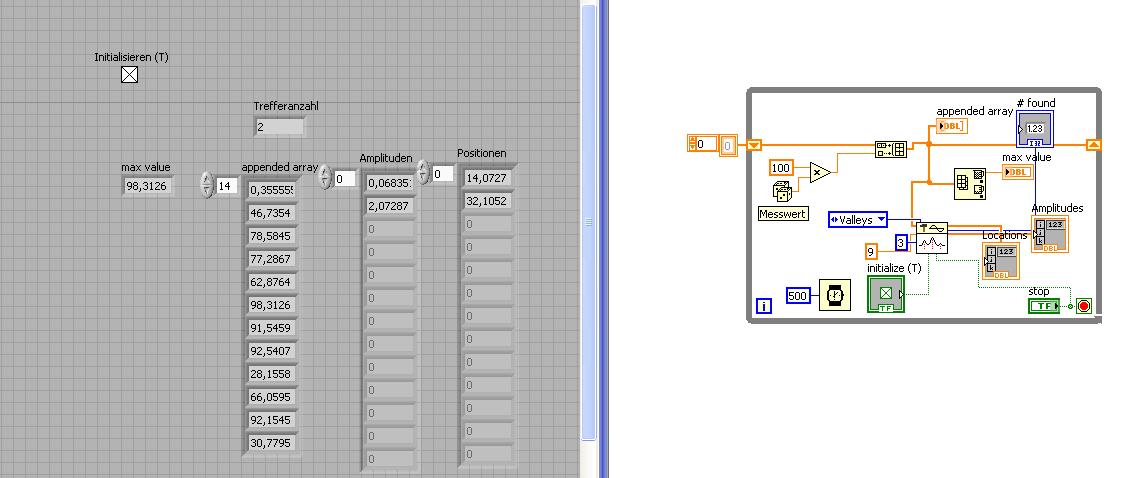This screenshot has height=478, width=1137.
Task: Click the Positionen array index stepper arrows
Action: tap(423, 173)
